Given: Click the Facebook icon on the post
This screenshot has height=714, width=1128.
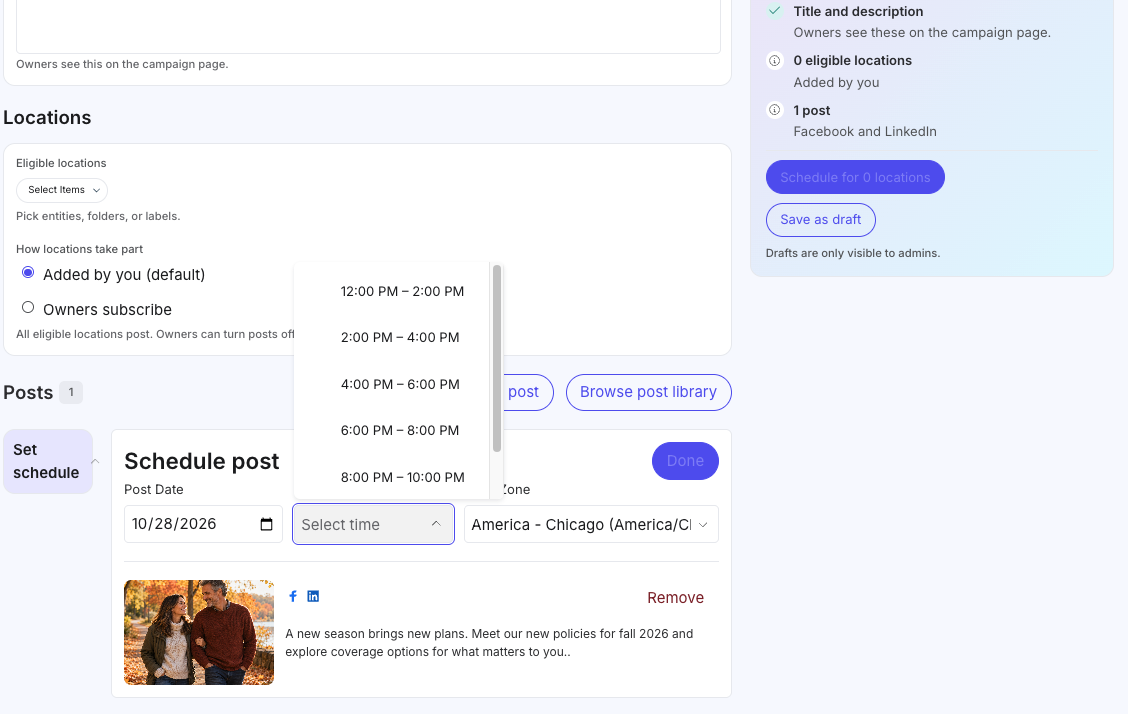Looking at the screenshot, I should pyautogui.click(x=293, y=596).
